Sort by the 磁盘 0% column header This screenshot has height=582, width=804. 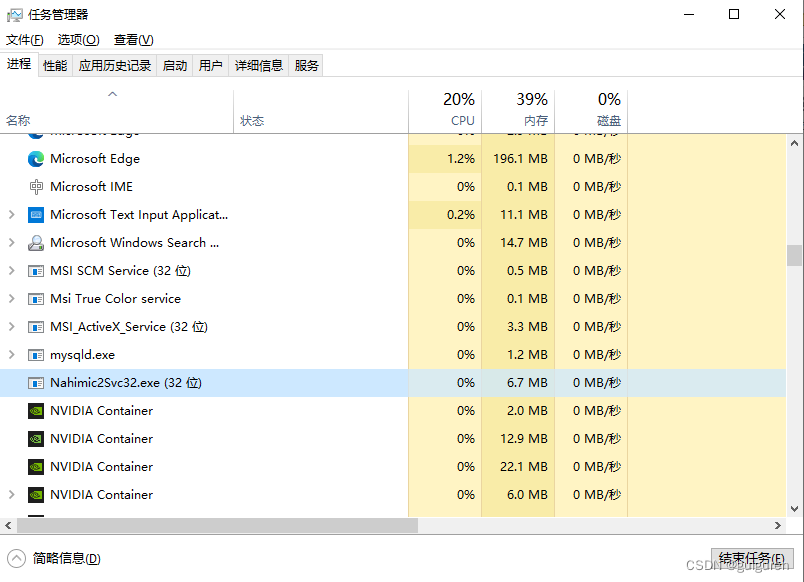pyautogui.click(x=591, y=112)
